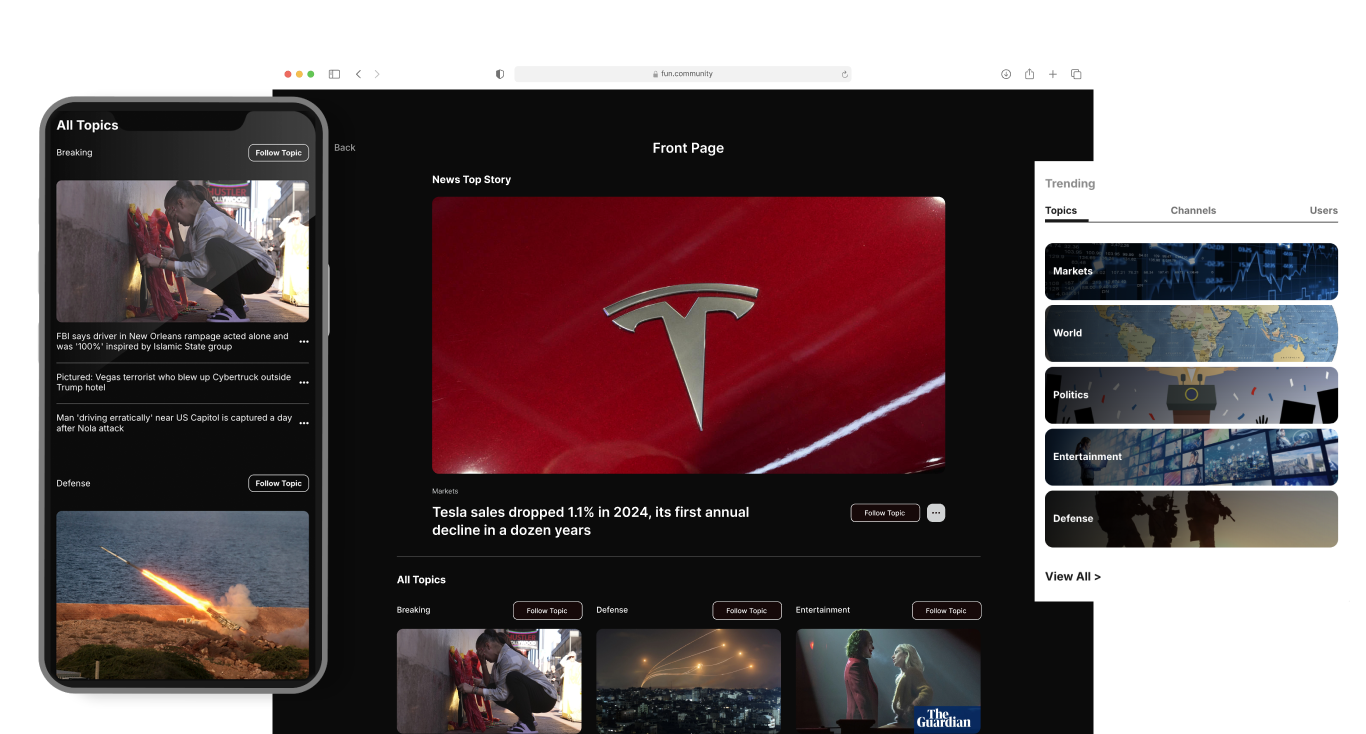This screenshot has width=1366, height=734.
Task: Go back with the browser back arrow
Action: point(358,74)
